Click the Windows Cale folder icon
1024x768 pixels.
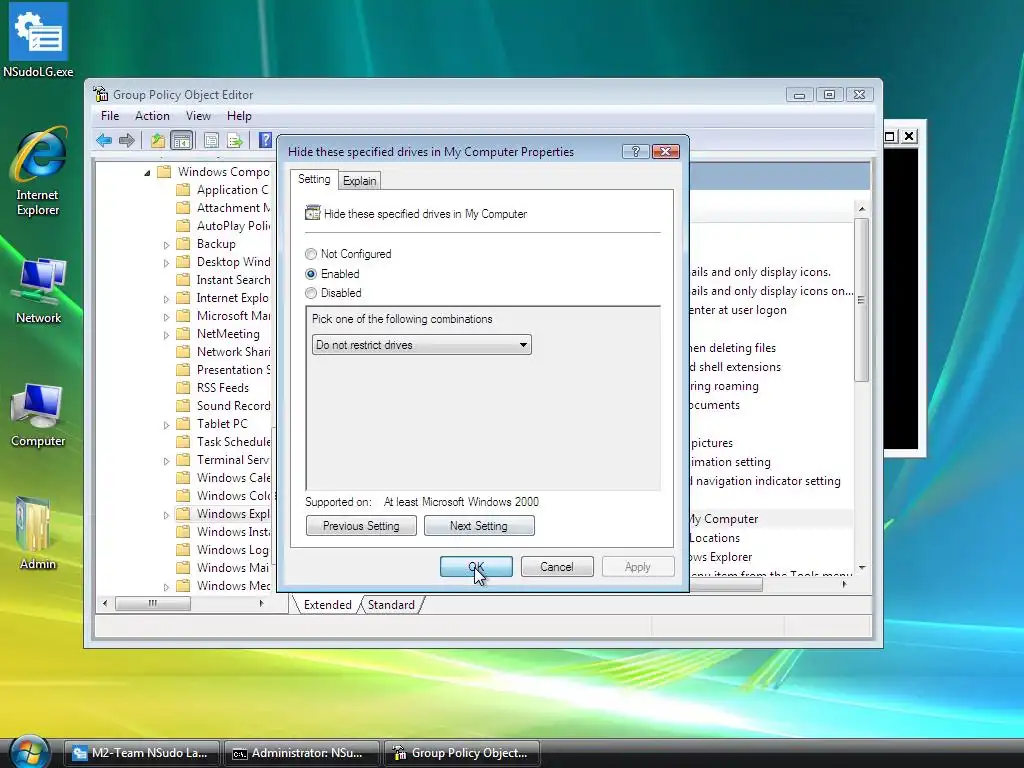[184, 477]
